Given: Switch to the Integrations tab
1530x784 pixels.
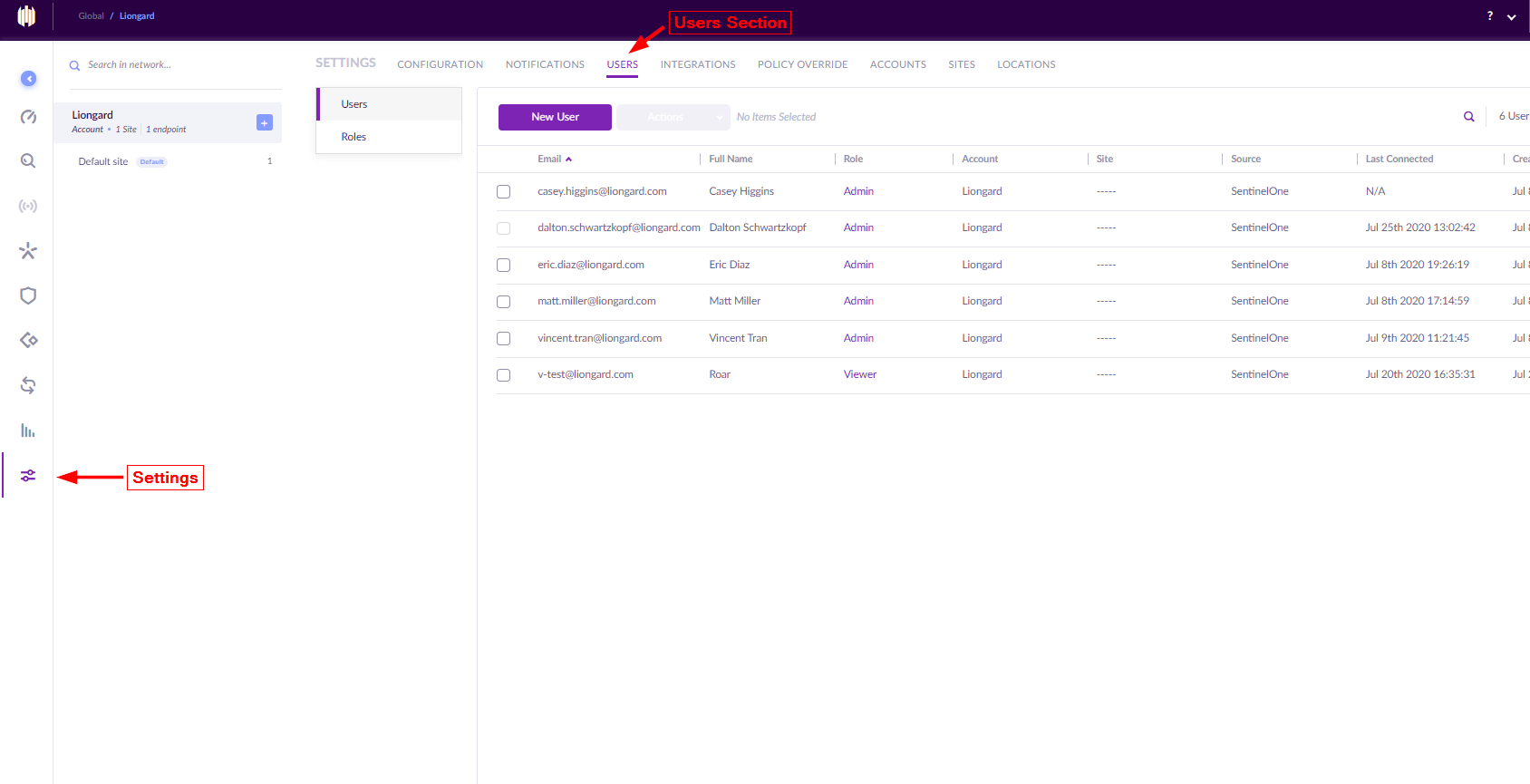Looking at the screenshot, I should click(698, 64).
